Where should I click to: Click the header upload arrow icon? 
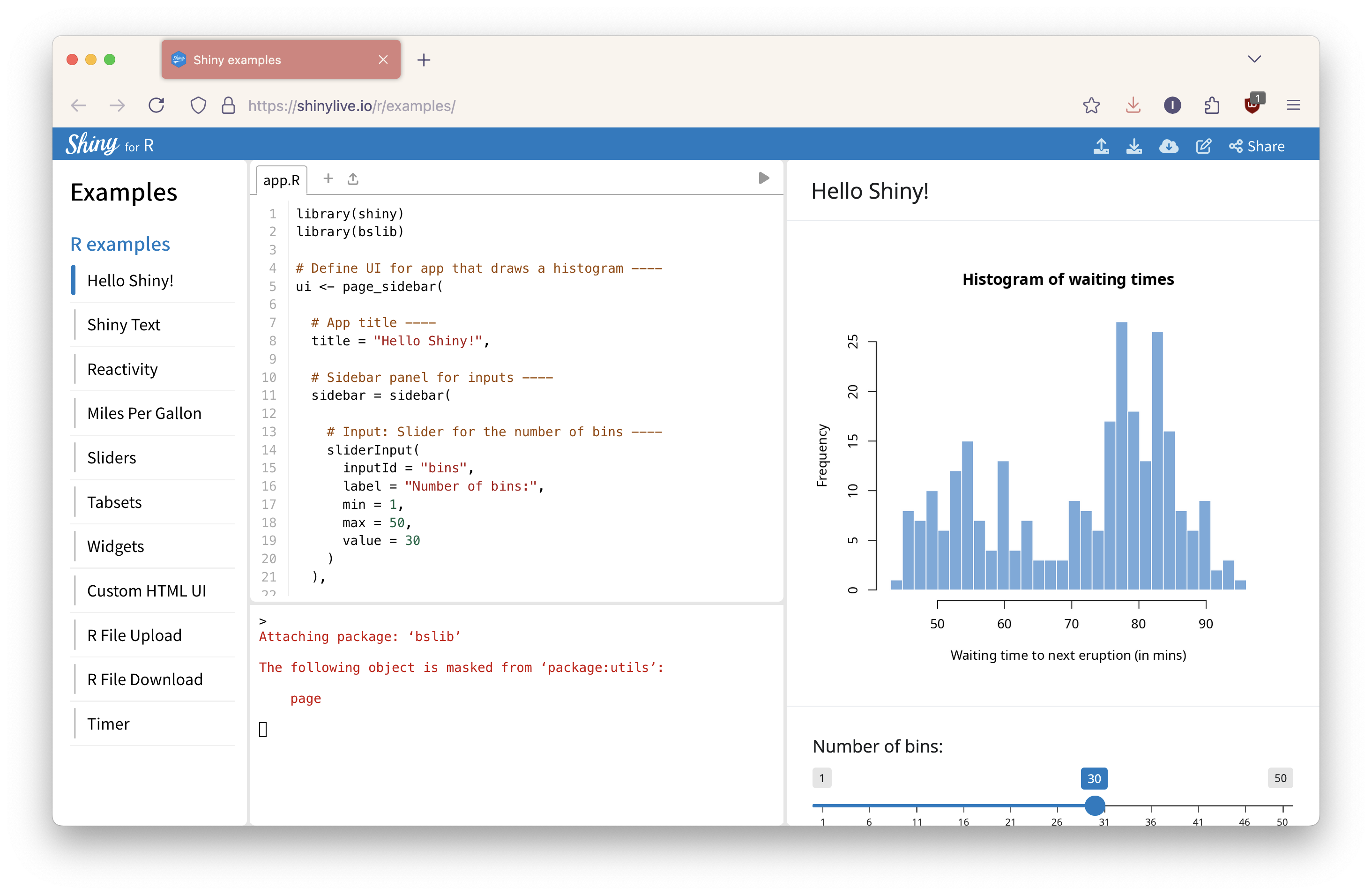pyautogui.click(x=1101, y=146)
